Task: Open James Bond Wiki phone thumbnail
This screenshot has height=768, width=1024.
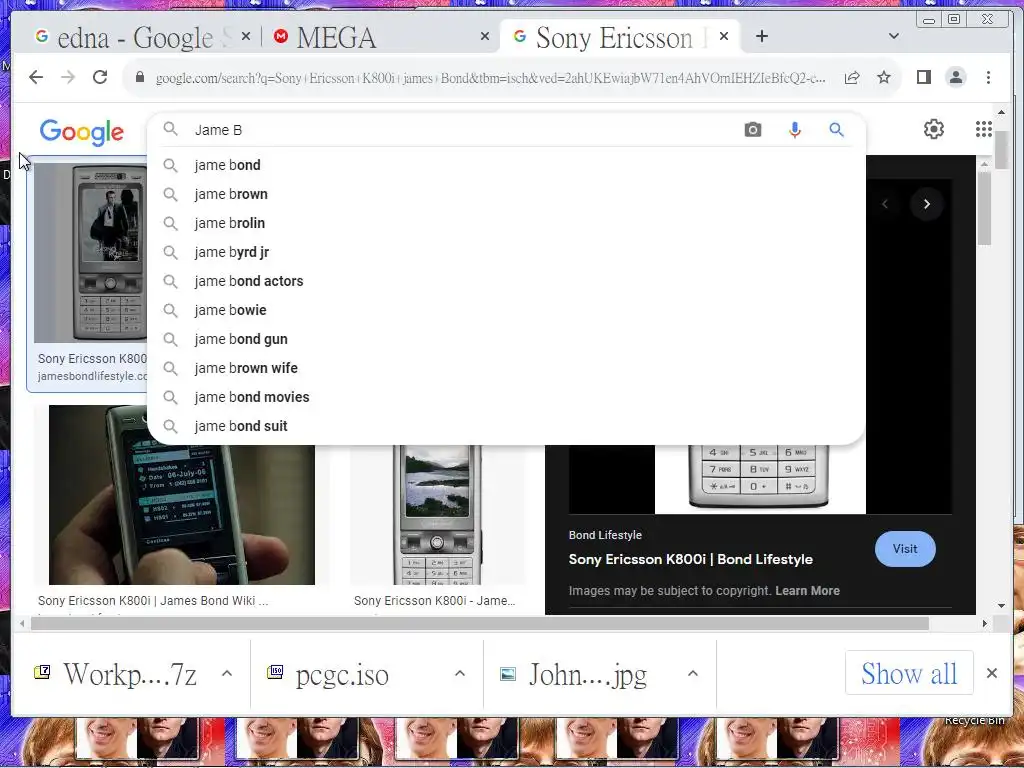Action: pos(182,494)
